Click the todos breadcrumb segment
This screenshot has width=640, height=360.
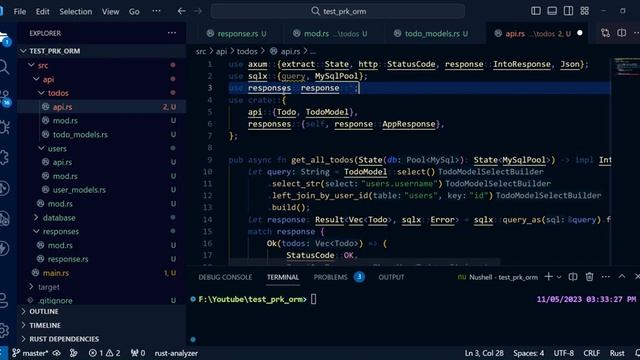click(247, 51)
